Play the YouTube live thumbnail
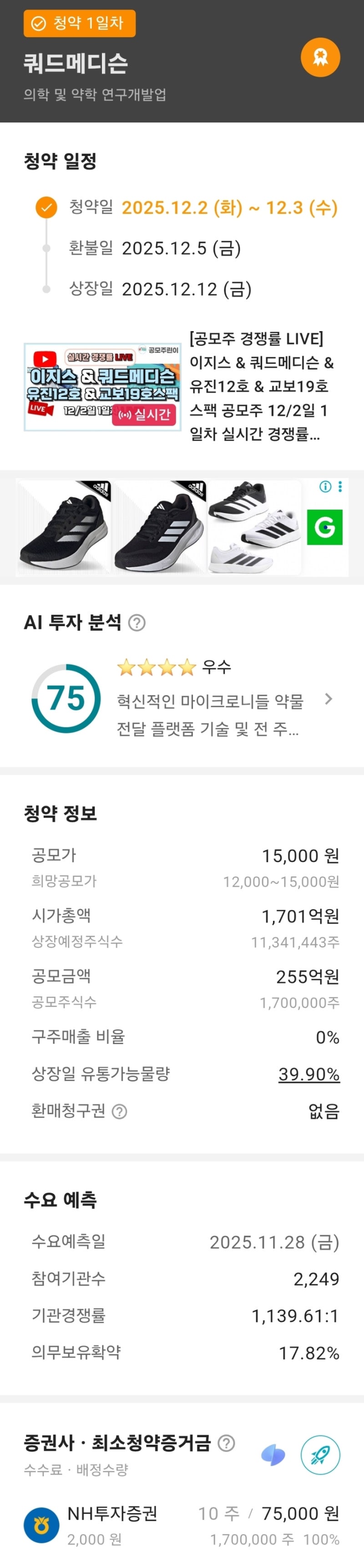Image resolution: width=364 pixels, height=1568 pixels. tap(102, 387)
